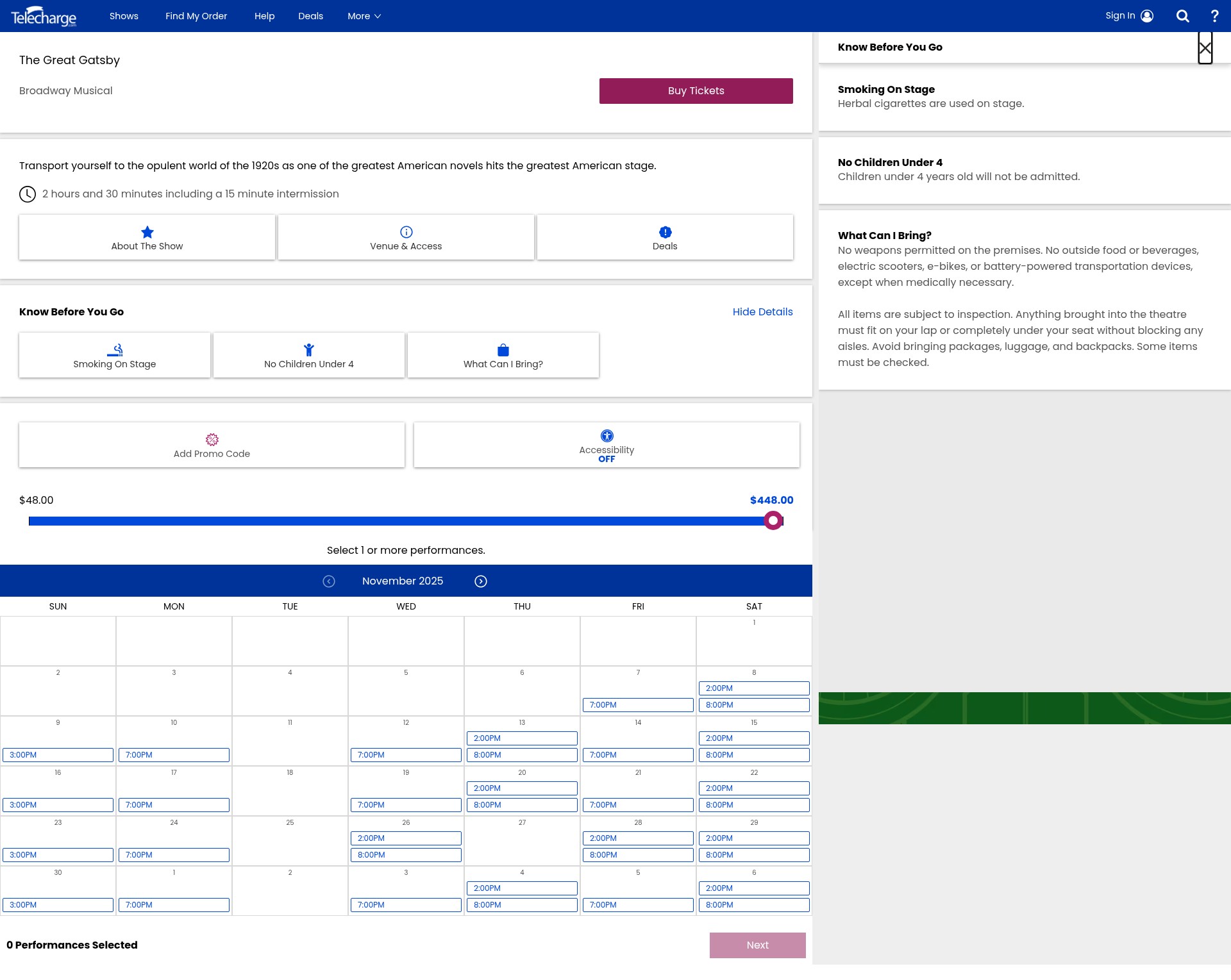Click Add Promo Code button

coord(212,445)
